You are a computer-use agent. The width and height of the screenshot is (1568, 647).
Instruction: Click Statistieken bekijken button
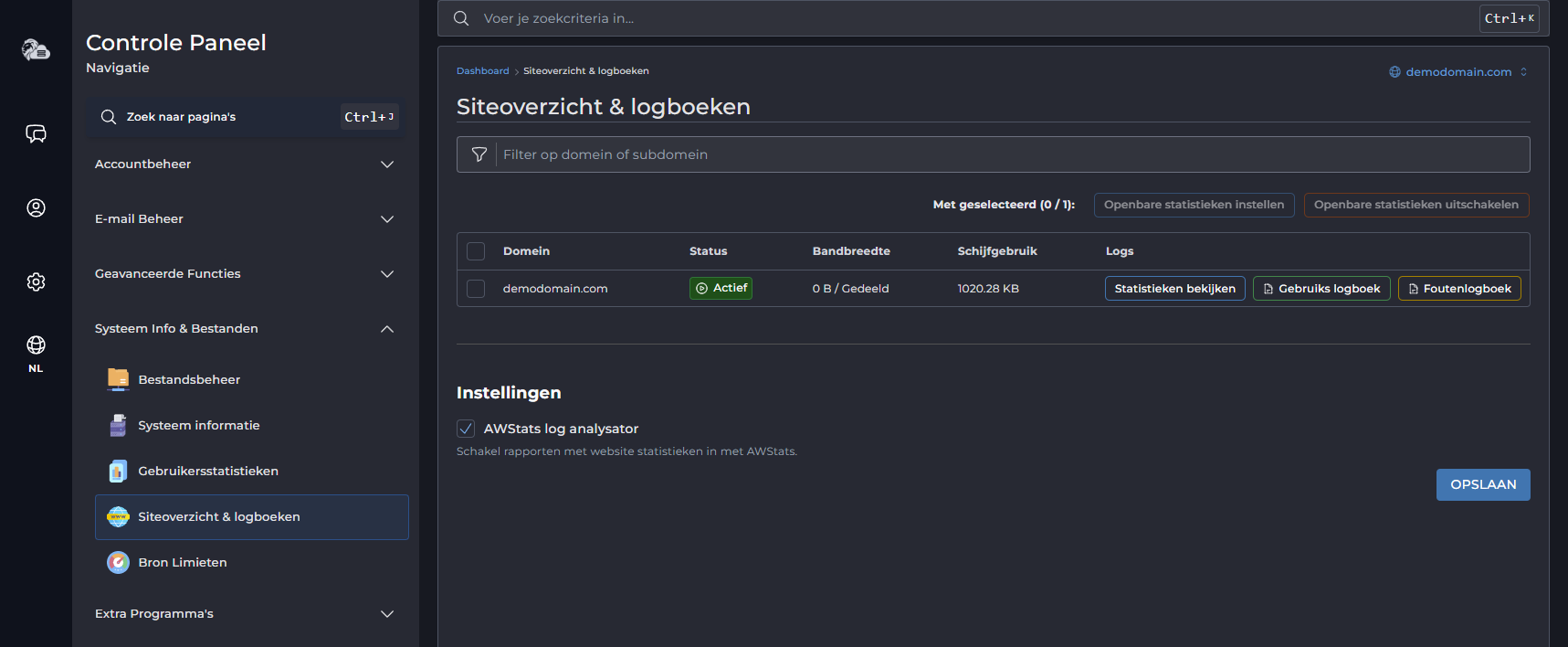(1174, 289)
